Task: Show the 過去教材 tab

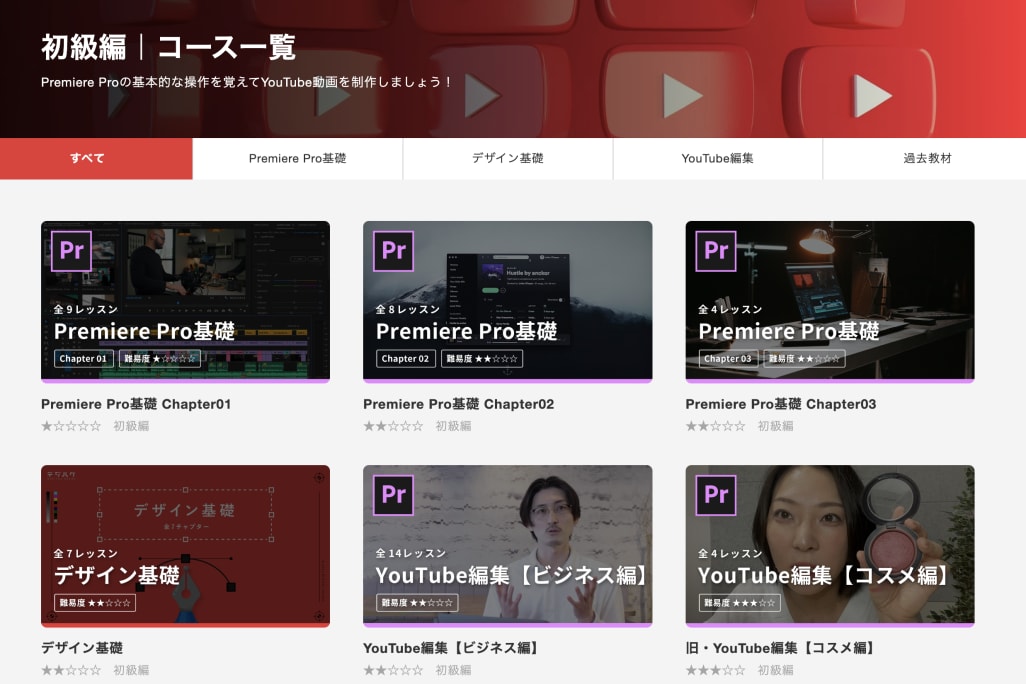Action: coord(927,158)
